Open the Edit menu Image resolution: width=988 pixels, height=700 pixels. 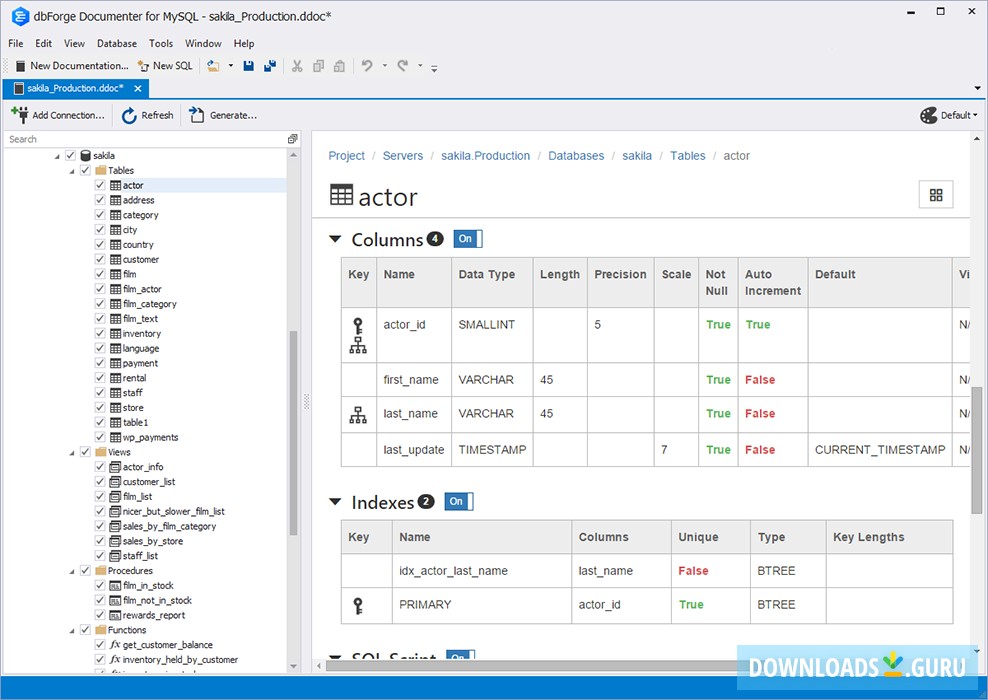tap(43, 43)
